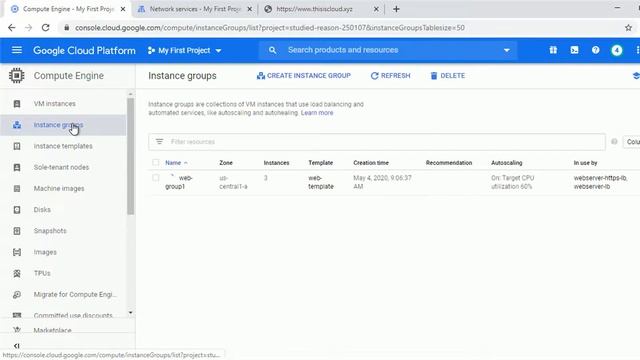Open the gift free trial icon

click(x=553, y=50)
